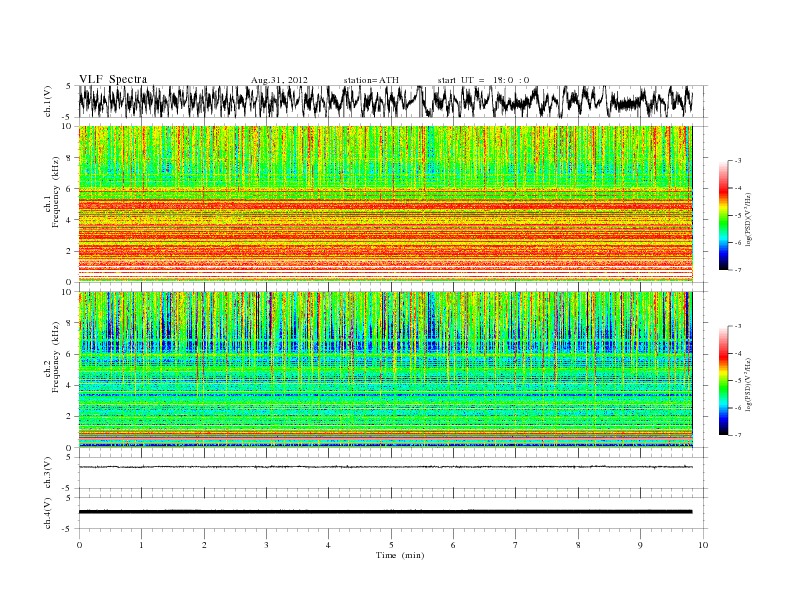Screen dimensions: 792x612
Task: Click time axis tick label "8"
Action: pyautogui.click(x=578, y=545)
